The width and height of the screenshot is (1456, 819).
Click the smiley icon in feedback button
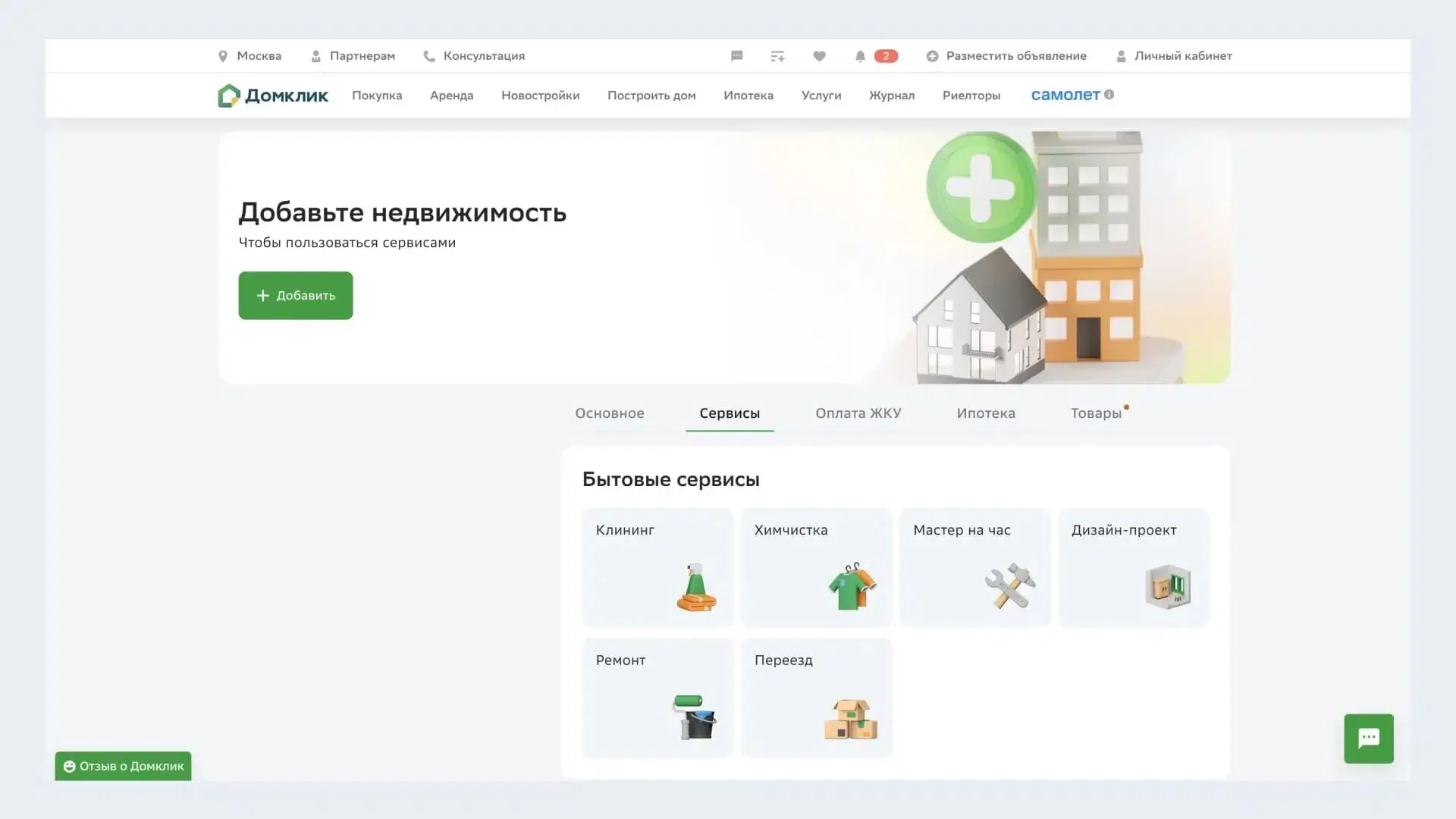pos(69,767)
